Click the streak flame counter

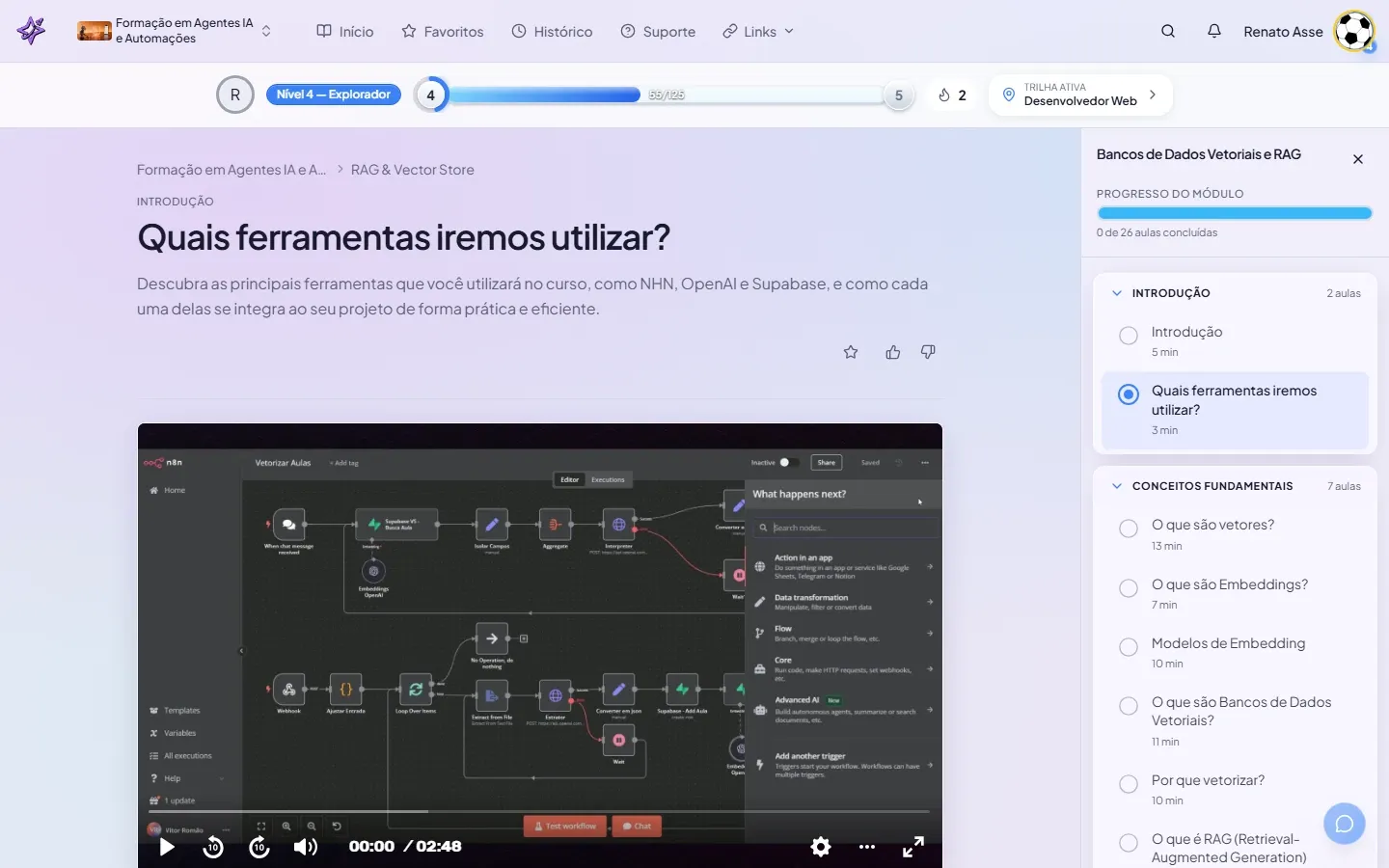952,95
